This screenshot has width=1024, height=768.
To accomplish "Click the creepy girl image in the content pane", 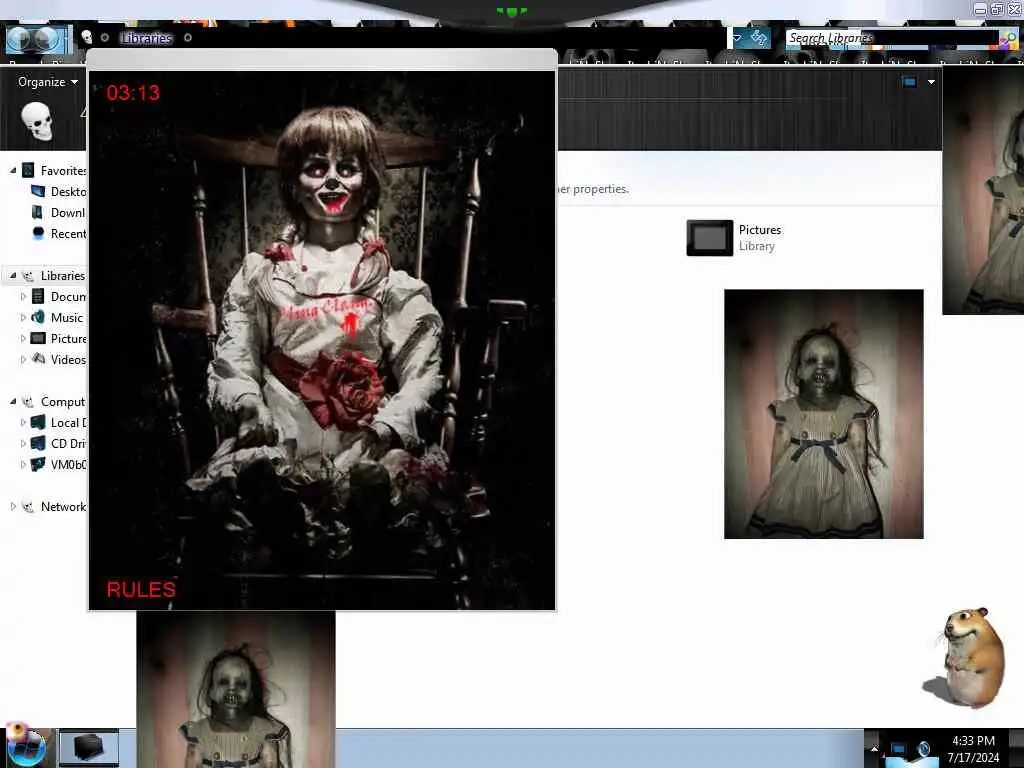I will coord(824,414).
